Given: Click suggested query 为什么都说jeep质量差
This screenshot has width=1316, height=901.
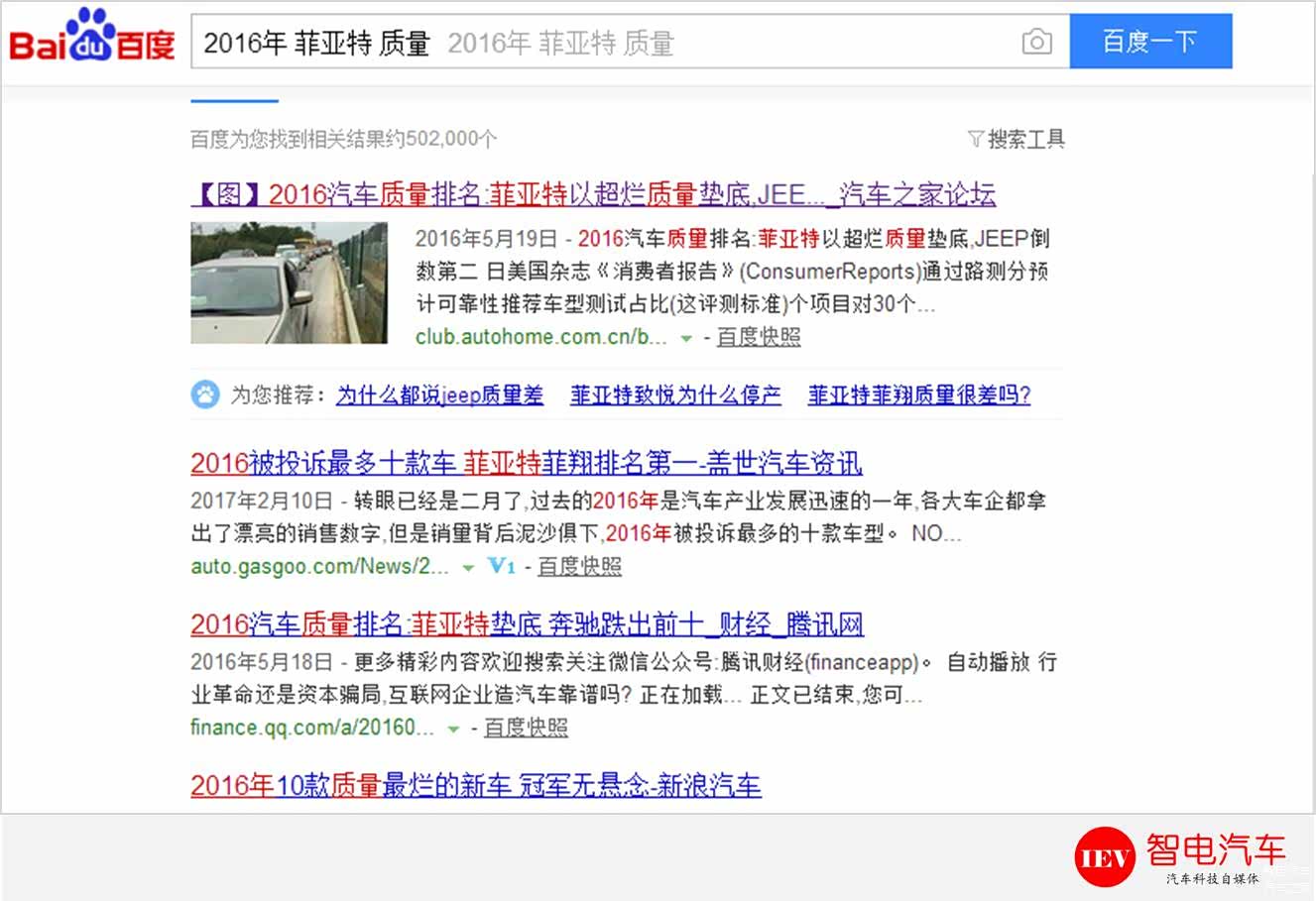Looking at the screenshot, I should pos(439,395).
